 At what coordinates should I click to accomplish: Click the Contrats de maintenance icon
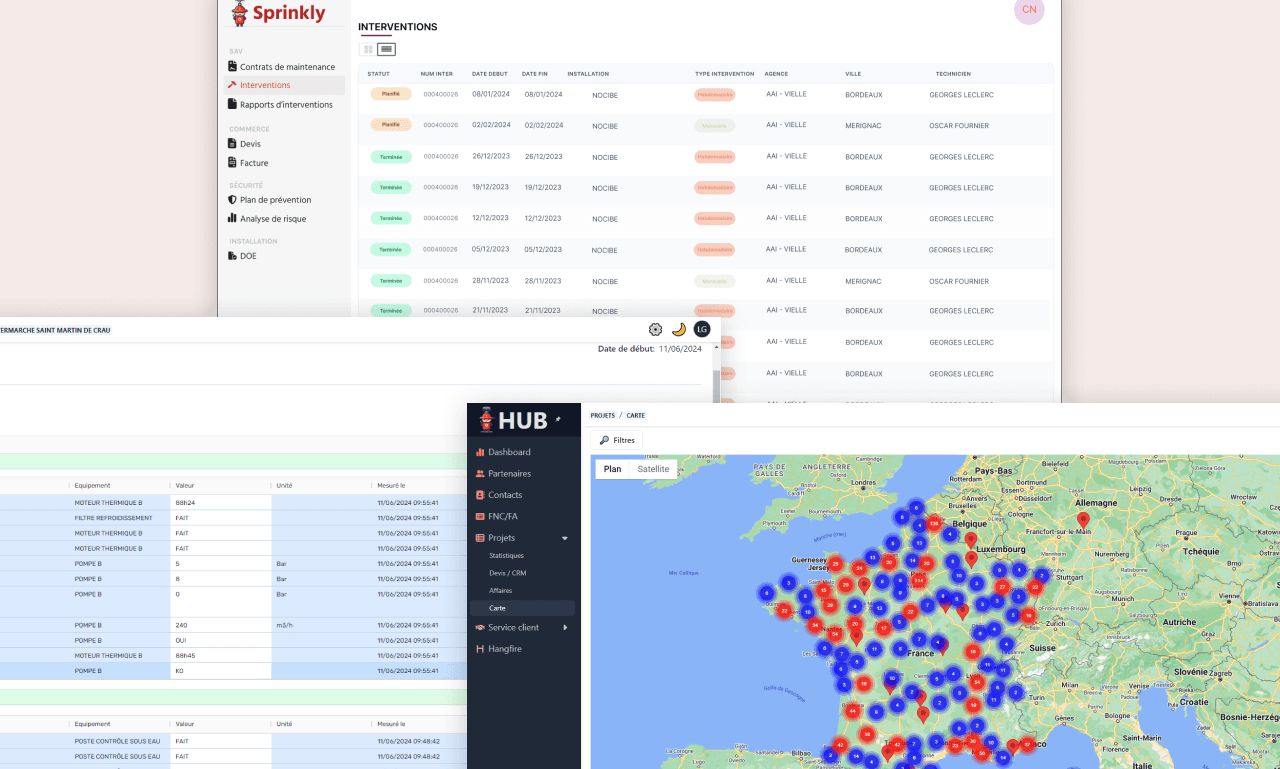point(232,67)
